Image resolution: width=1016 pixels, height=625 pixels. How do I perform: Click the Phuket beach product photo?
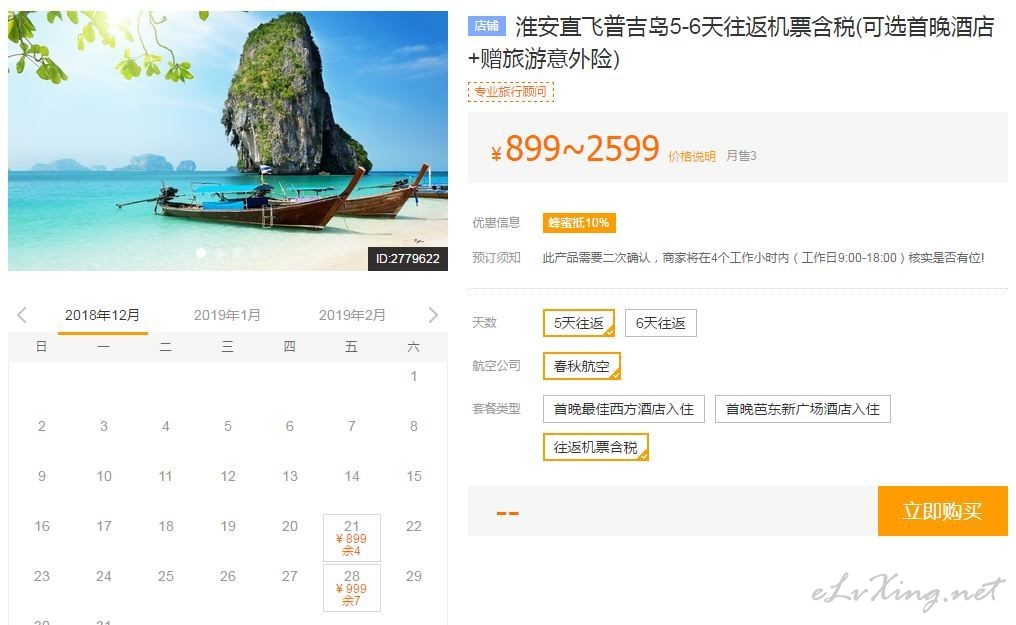coord(227,141)
